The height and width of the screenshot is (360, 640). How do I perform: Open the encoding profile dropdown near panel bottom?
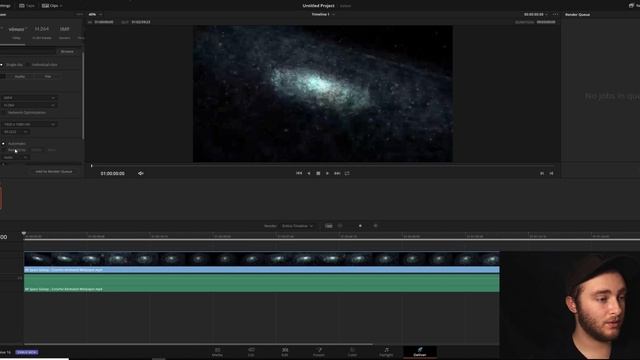point(16,158)
